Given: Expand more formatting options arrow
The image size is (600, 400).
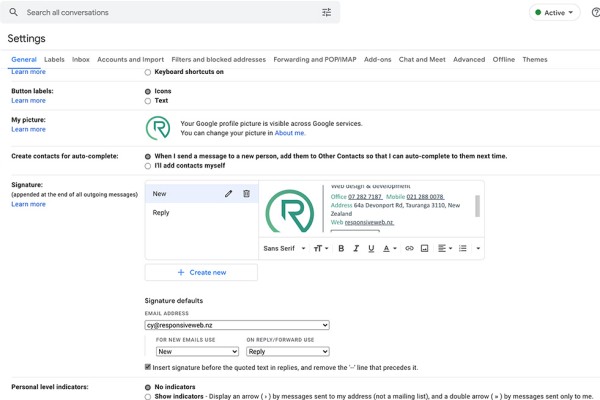Looking at the screenshot, I should (478, 248).
